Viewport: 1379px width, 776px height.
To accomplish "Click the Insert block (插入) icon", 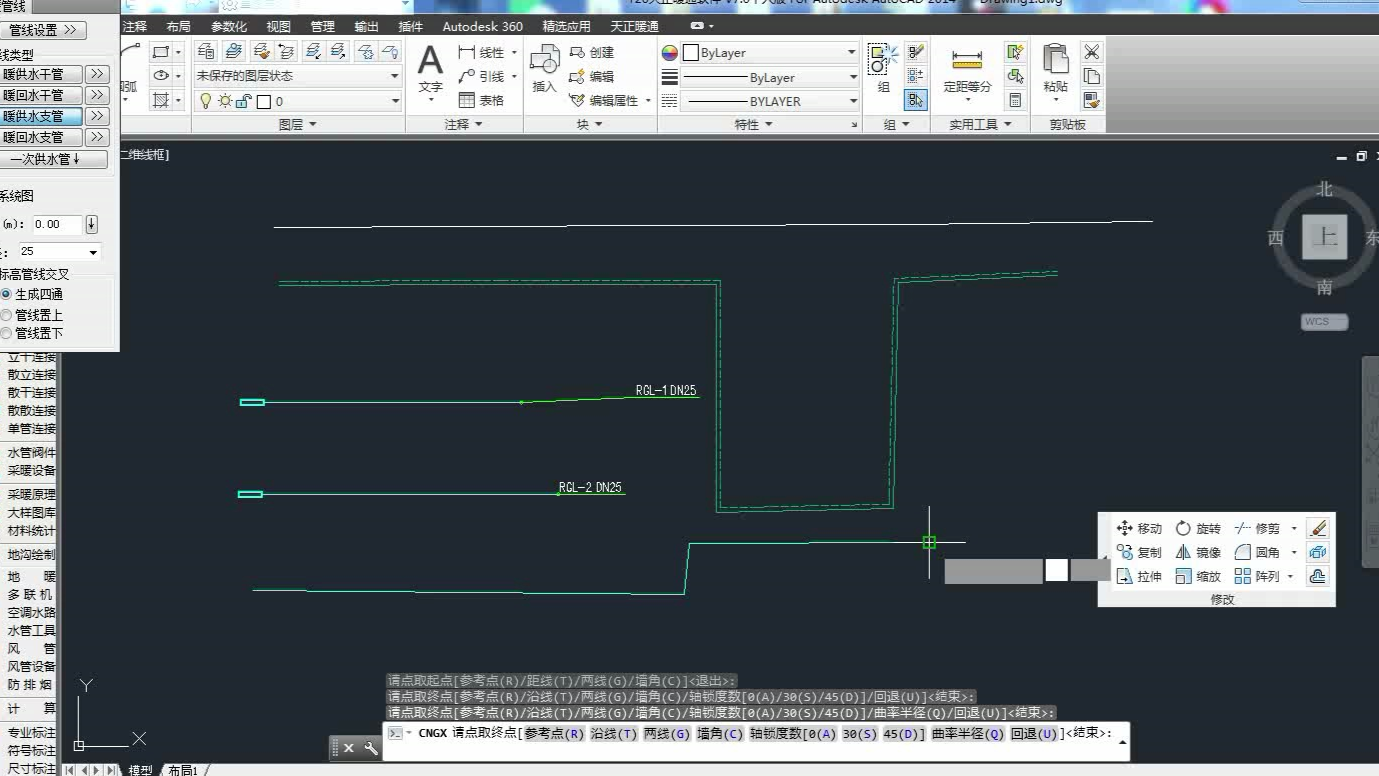I will (544, 68).
